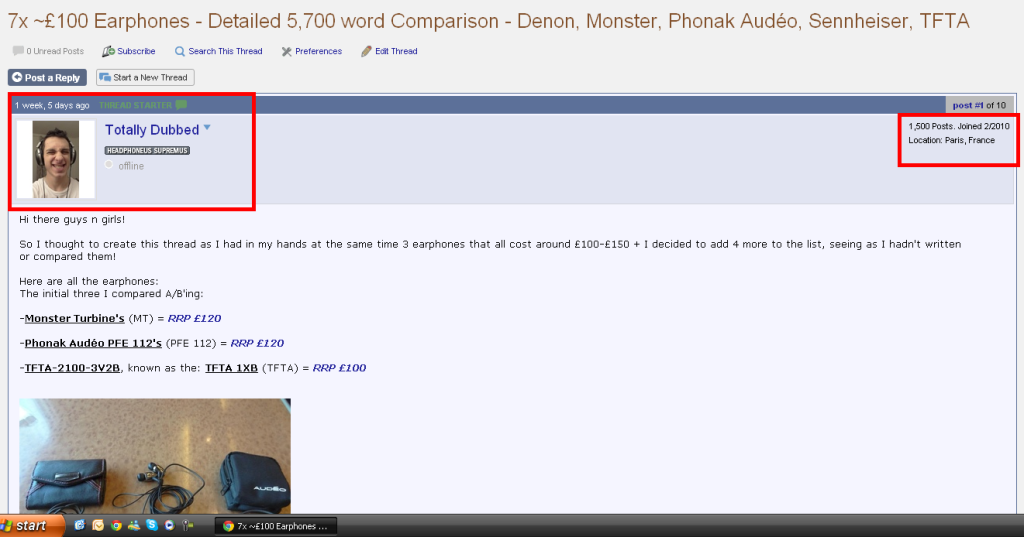The width and height of the screenshot is (1024, 537).
Task: Click the Subscribe icon in the thread toolbar
Action: click(108, 51)
